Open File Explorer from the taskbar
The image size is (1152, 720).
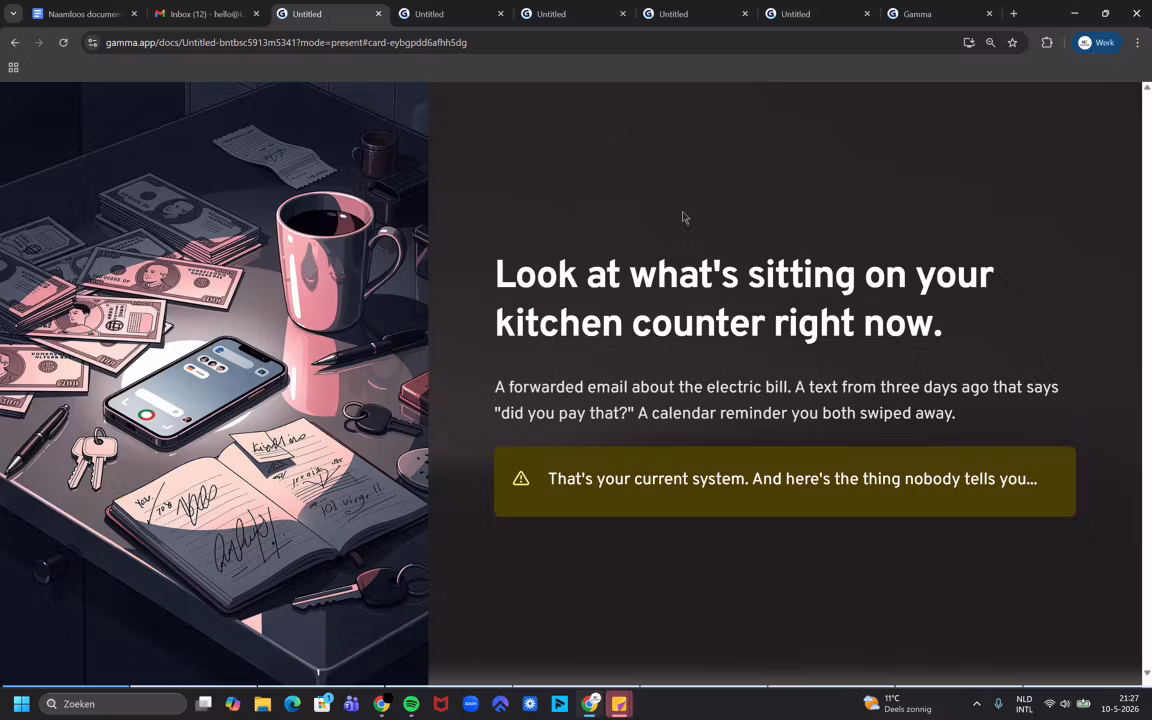[x=262, y=704]
